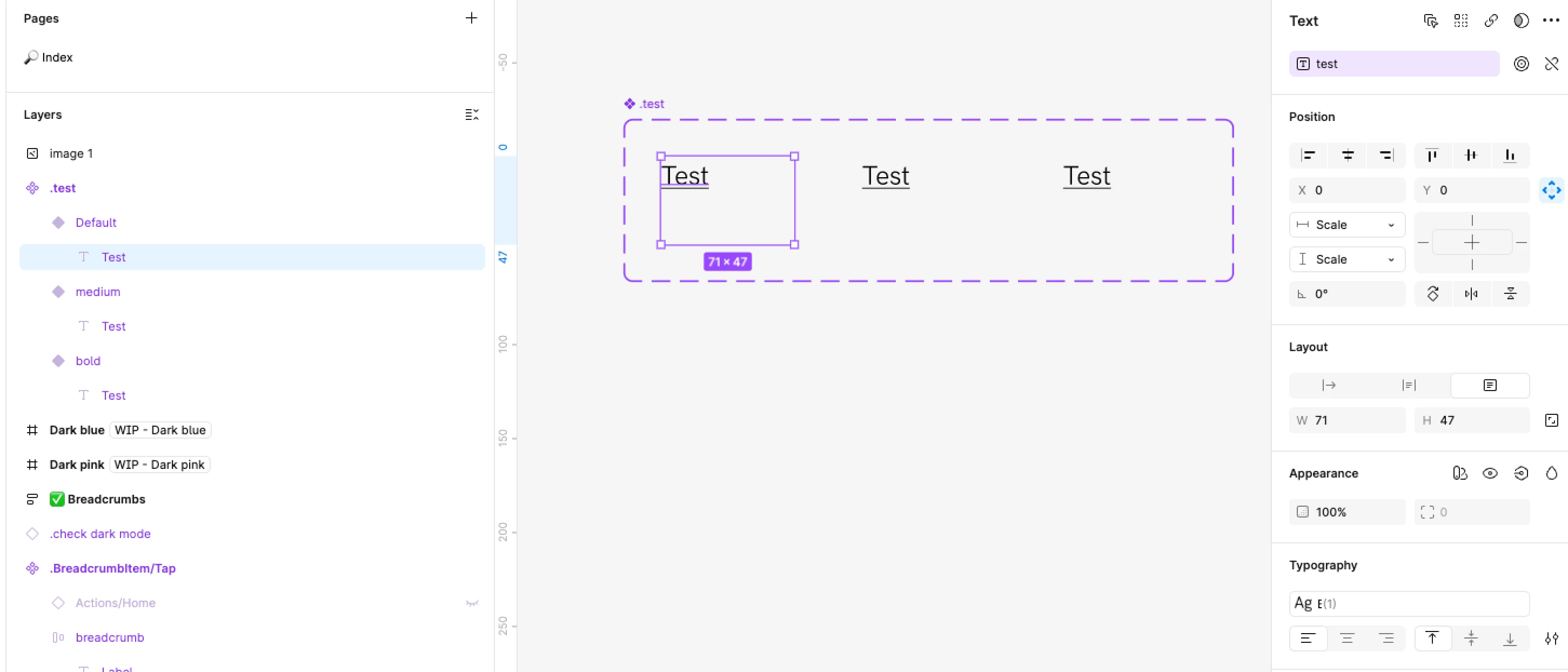The width and height of the screenshot is (1568, 672).
Task: Open vertical constraints Scale dropdown
Action: point(1347,259)
